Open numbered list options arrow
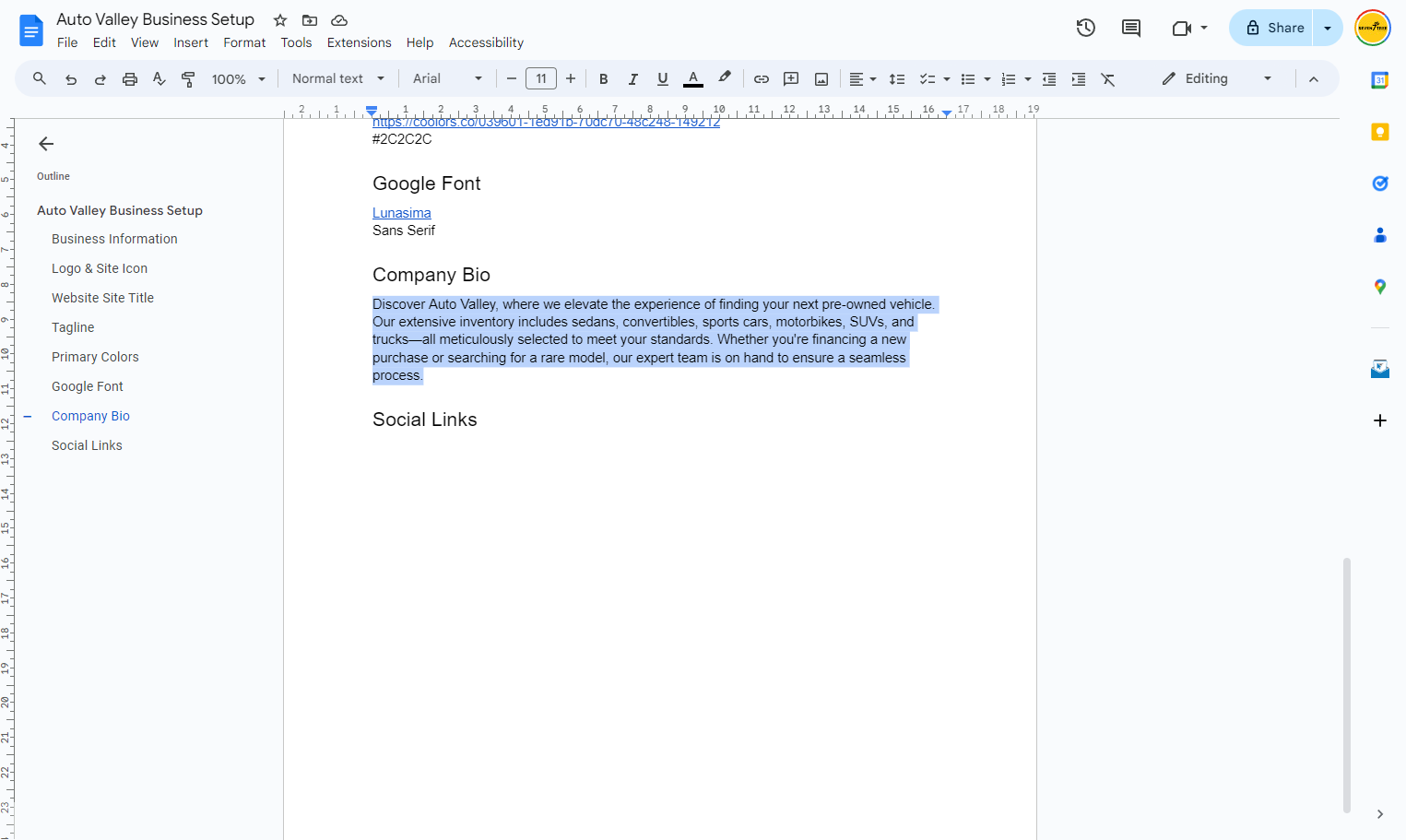This screenshot has width=1406, height=840. pyautogui.click(x=1028, y=79)
